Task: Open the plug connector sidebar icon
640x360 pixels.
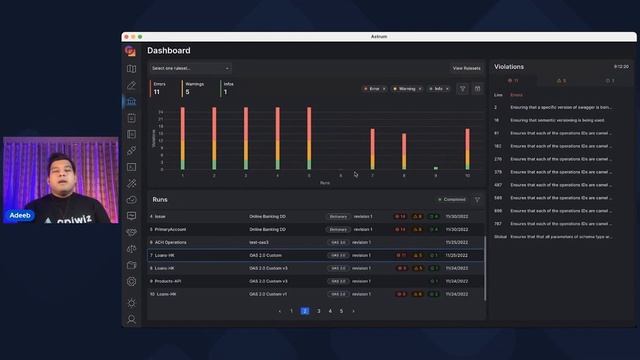Action: 131,151
